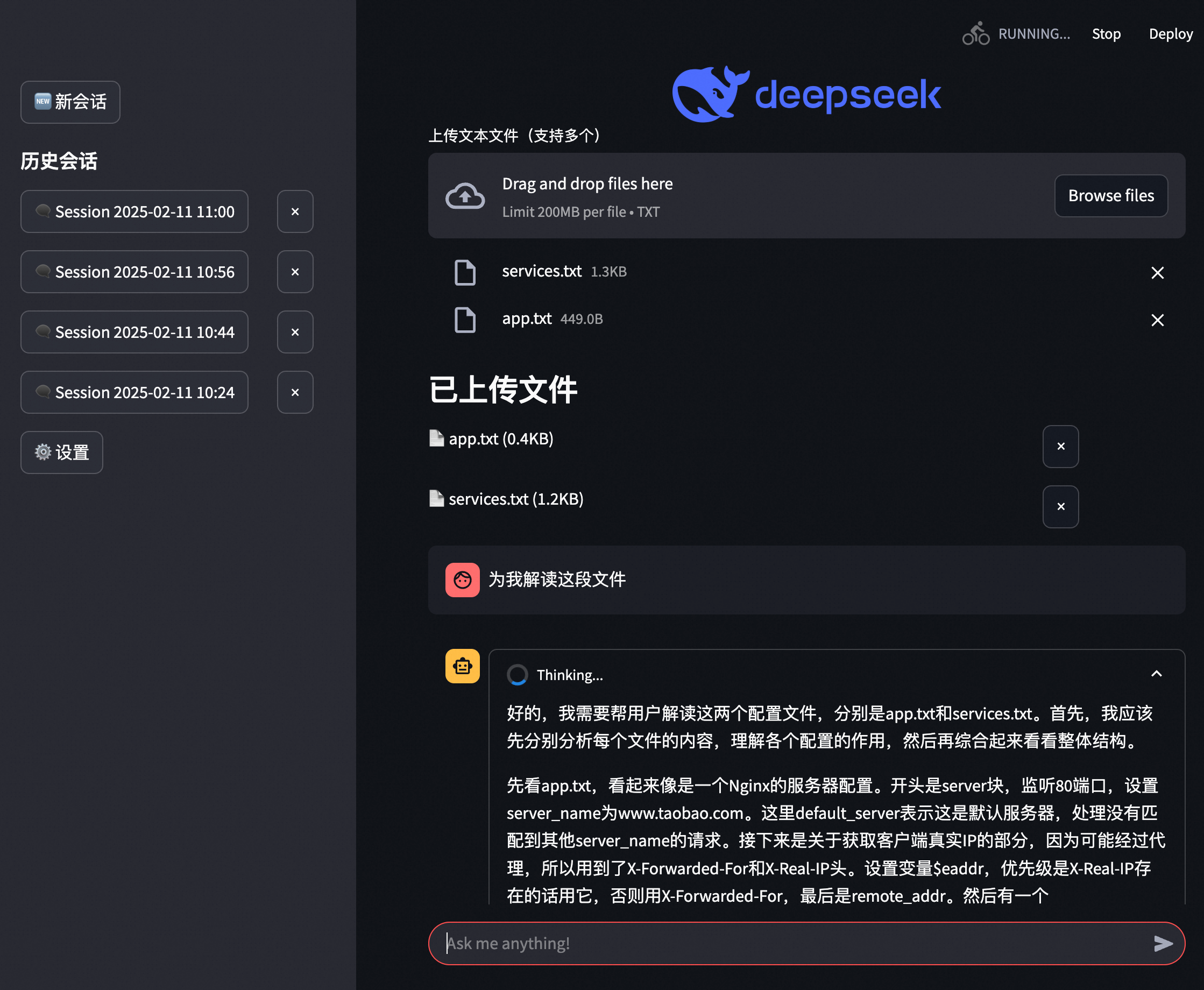Open Session 2025-02-11 10:56
This screenshot has height=990, width=1204.
coord(134,272)
